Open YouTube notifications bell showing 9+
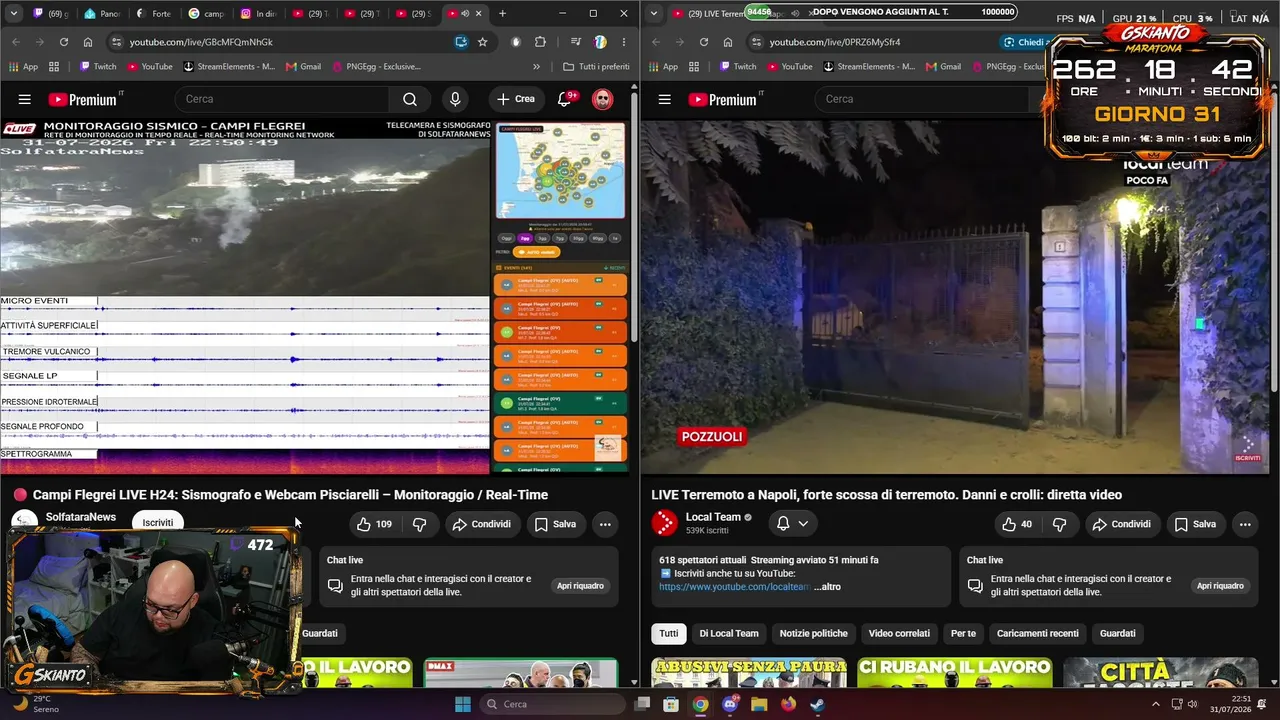The image size is (1280, 720). [x=565, y=99]
